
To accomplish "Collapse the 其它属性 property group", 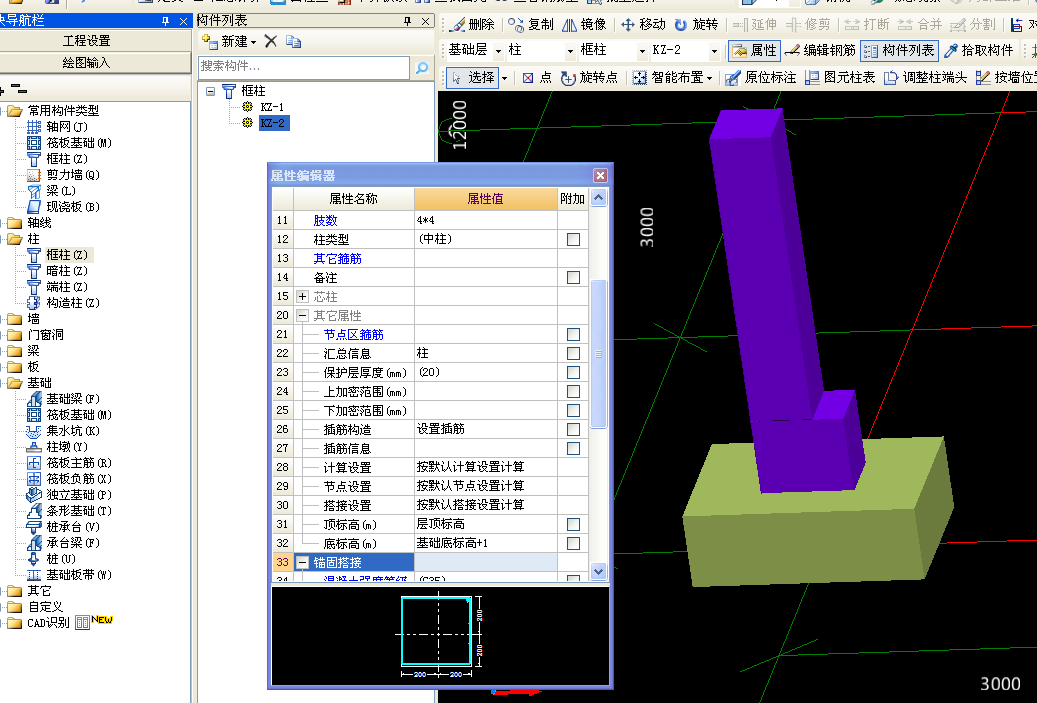I will point(302,315).
